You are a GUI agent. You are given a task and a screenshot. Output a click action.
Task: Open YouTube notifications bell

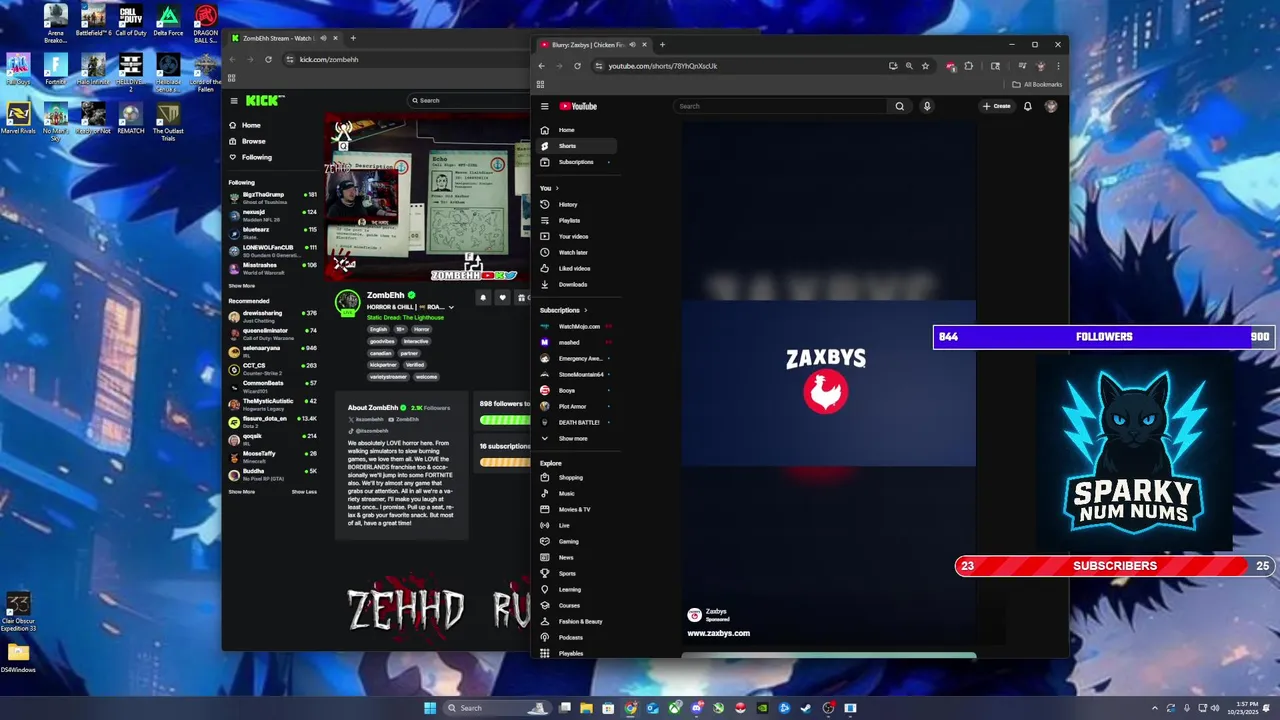coord(1027,106)
